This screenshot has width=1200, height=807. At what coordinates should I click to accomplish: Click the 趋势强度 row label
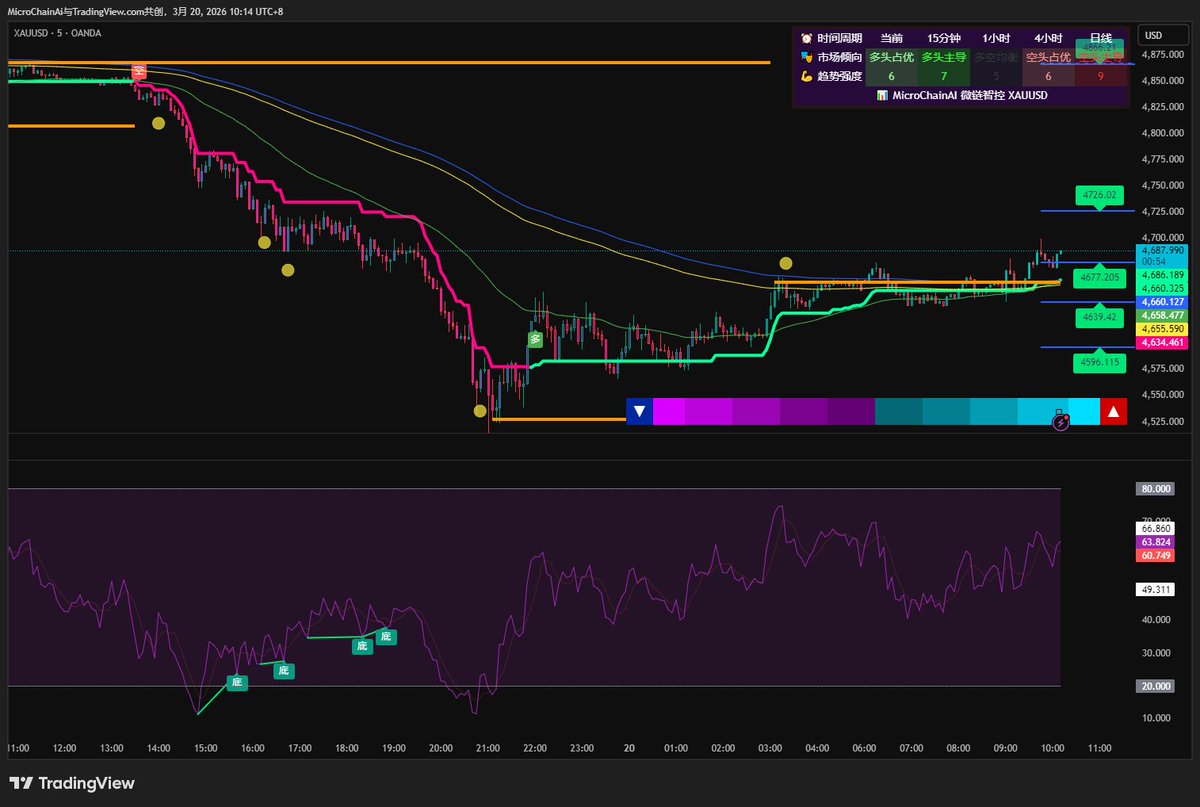tap(840, 76)
